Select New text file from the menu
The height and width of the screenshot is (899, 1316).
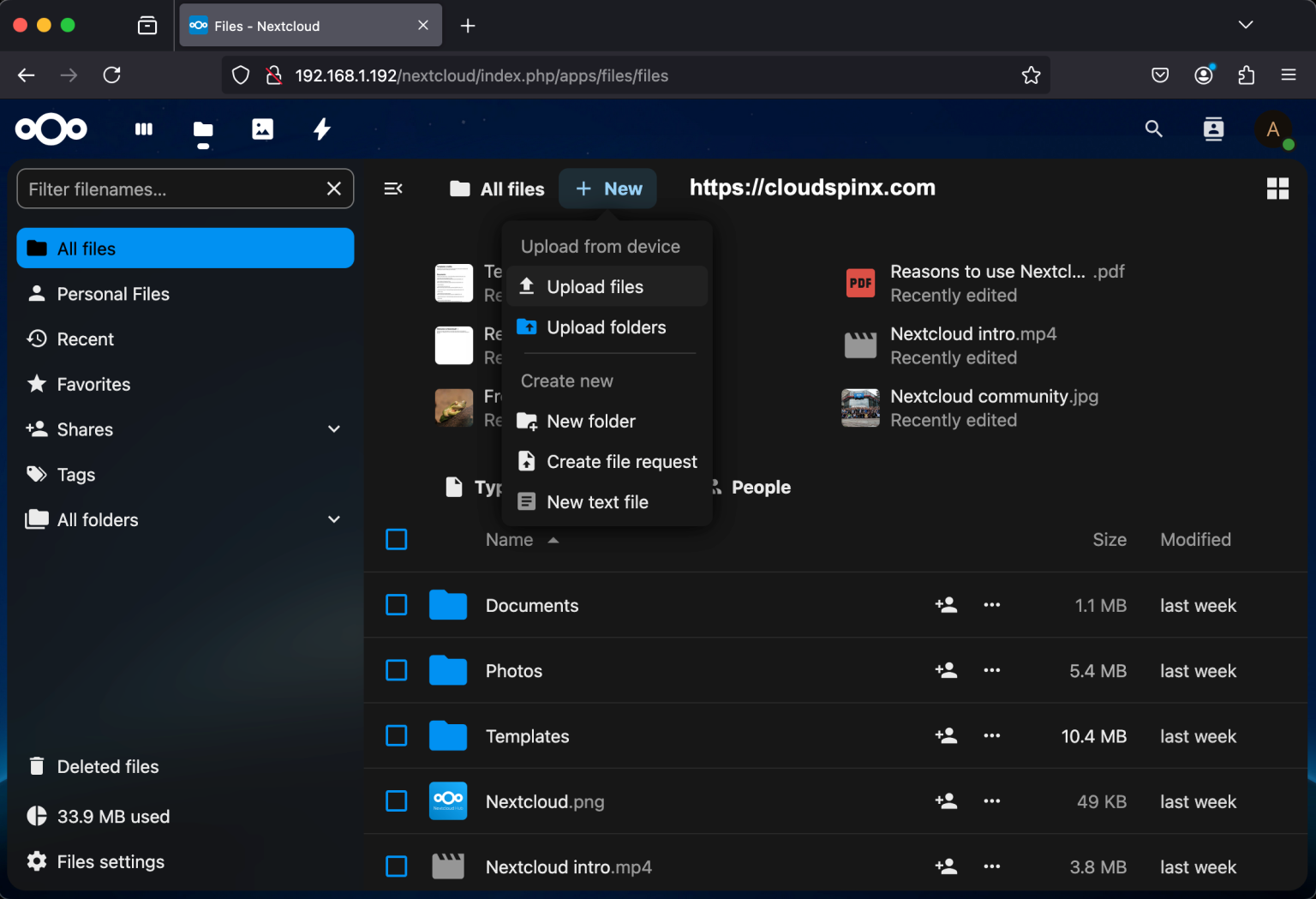[597, 501]
